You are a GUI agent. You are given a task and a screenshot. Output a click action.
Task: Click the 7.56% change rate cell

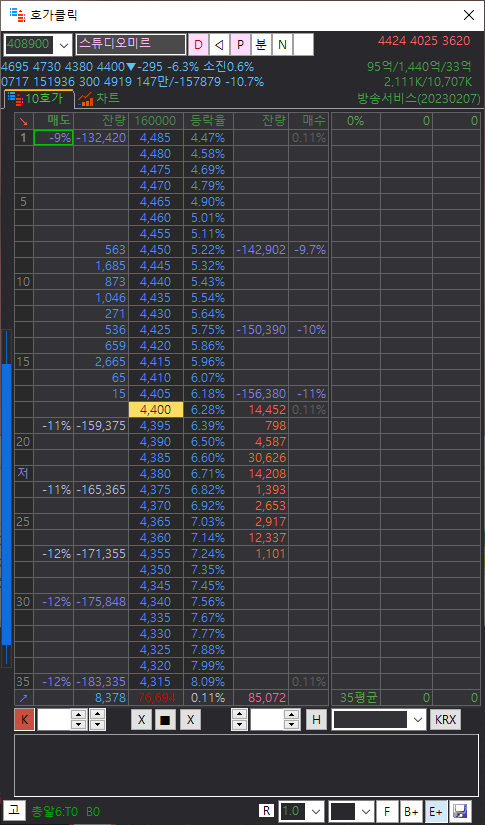(x=208, y=601)
